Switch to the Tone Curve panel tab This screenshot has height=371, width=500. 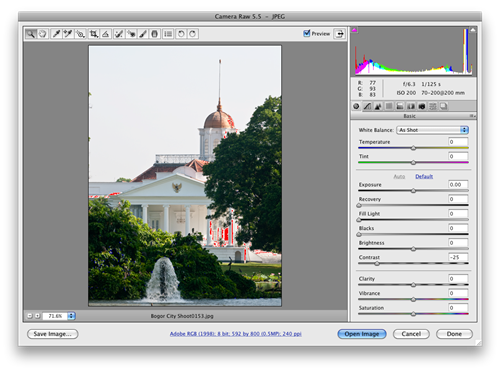[367, 106]
